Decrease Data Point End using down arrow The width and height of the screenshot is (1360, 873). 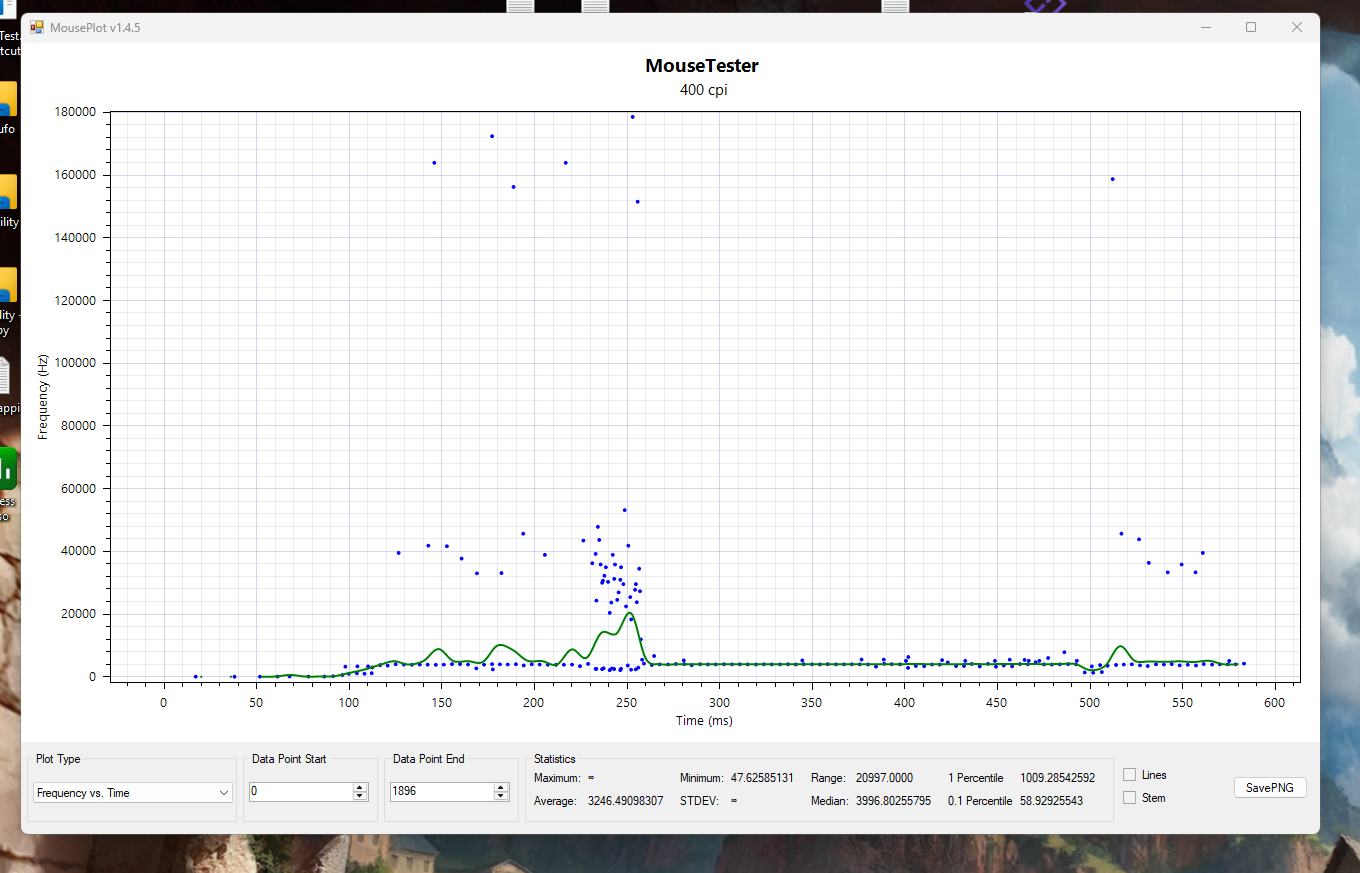click(500, 796)
